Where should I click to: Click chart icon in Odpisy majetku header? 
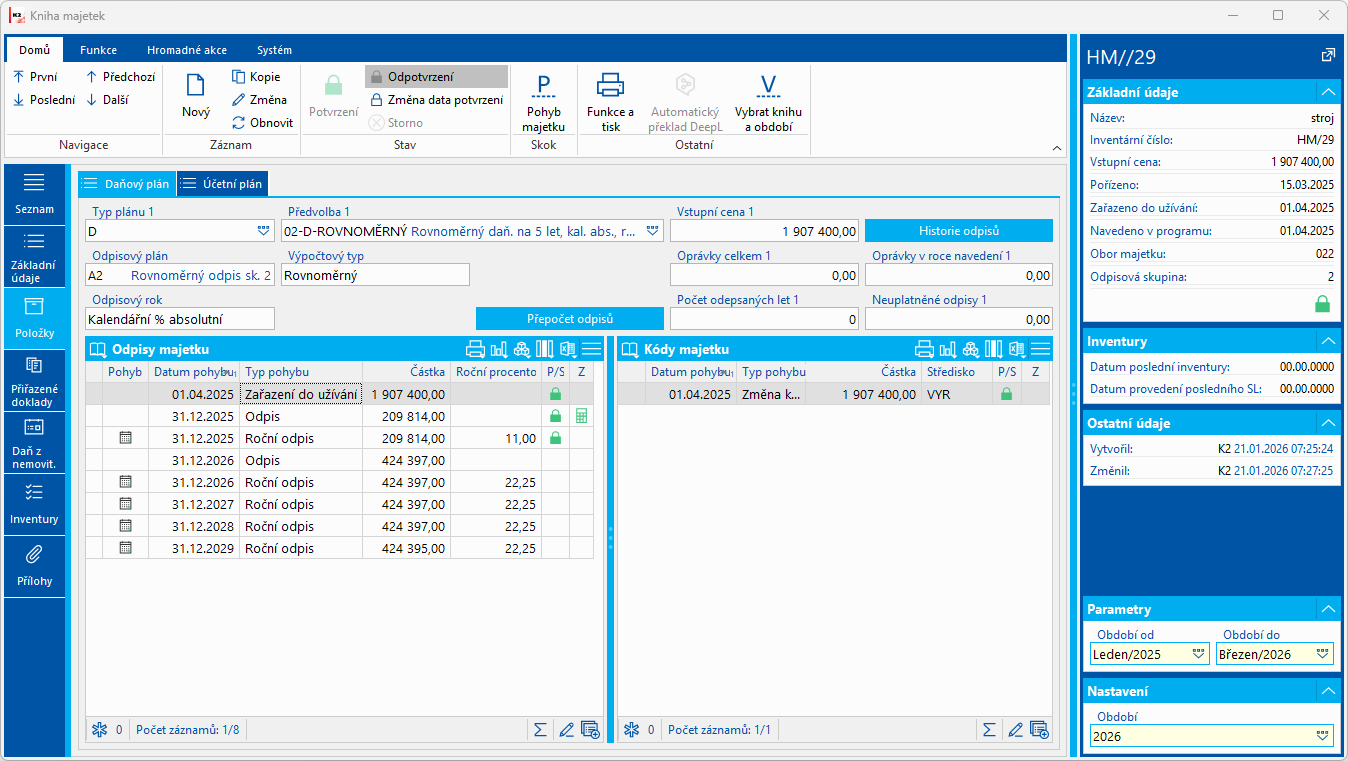click(x=499, y=349)
